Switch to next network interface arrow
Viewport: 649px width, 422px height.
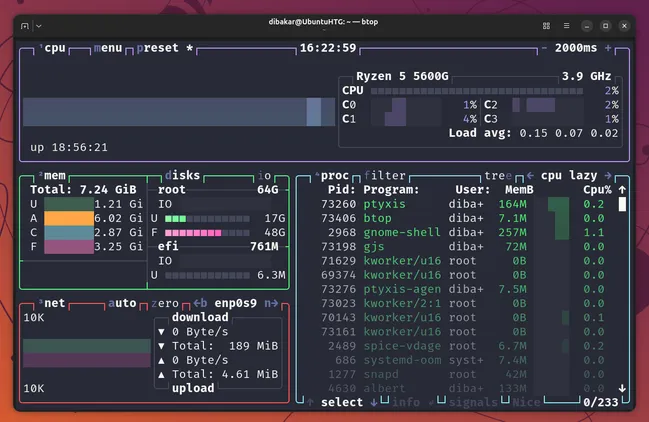point(271,303)
